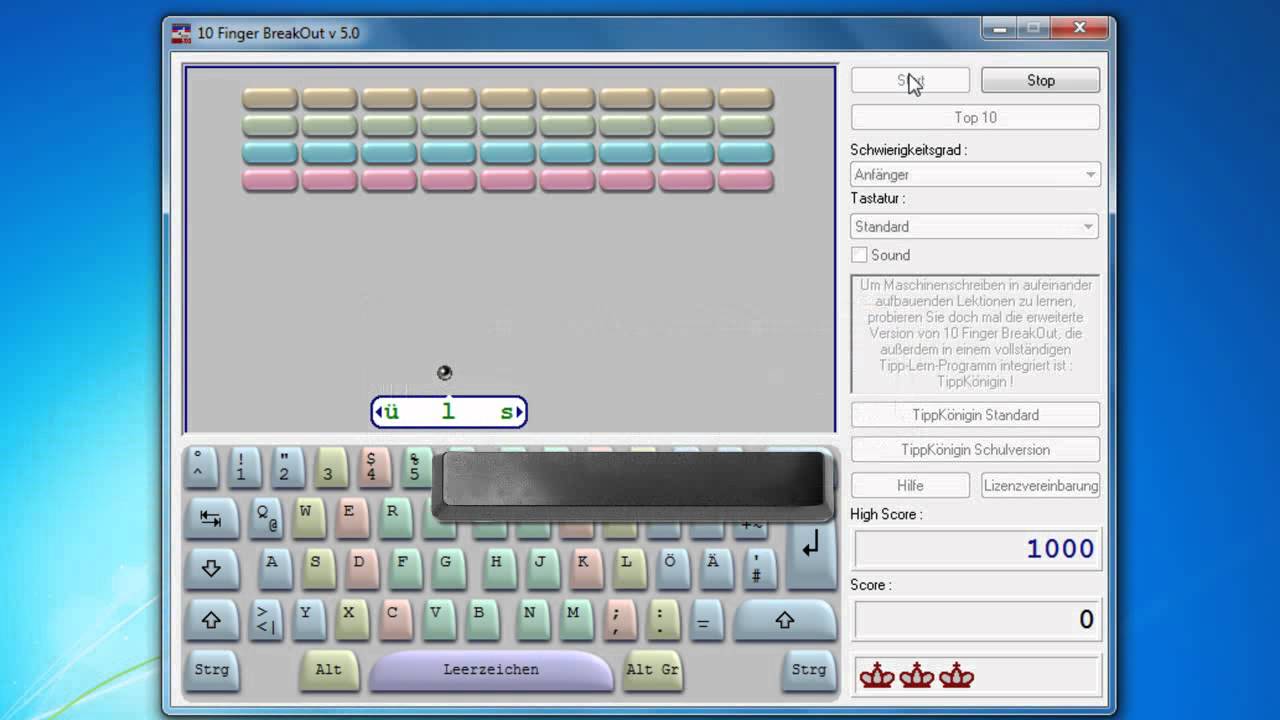Click the D key
The width and height of the screenshot is (1280, 720).
pyautogui.click(x=361, y=568)
